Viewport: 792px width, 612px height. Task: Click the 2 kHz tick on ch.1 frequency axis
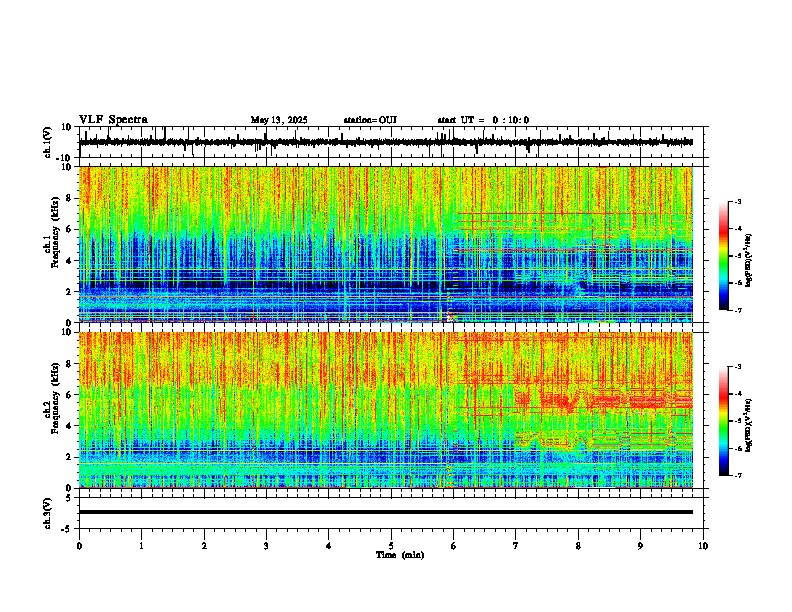[69, 291]
